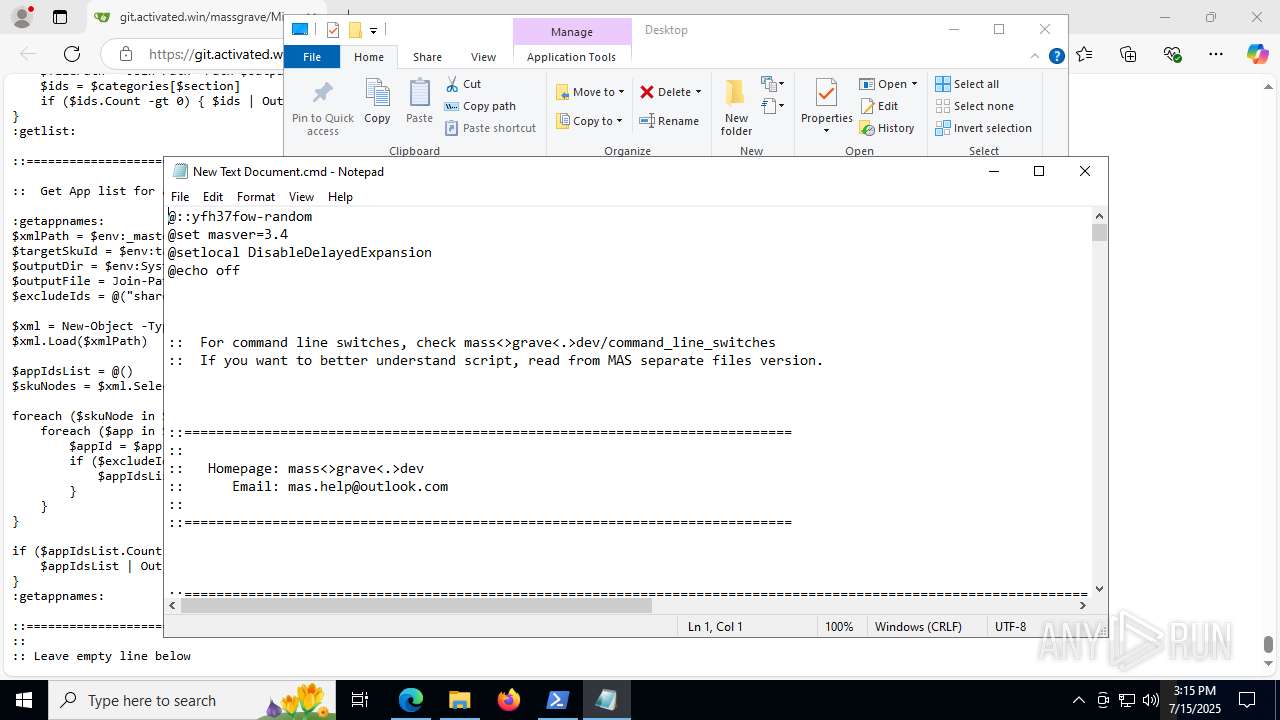
Task: Select Cut in the Clipboard group
Action: (x=463, y=84)
